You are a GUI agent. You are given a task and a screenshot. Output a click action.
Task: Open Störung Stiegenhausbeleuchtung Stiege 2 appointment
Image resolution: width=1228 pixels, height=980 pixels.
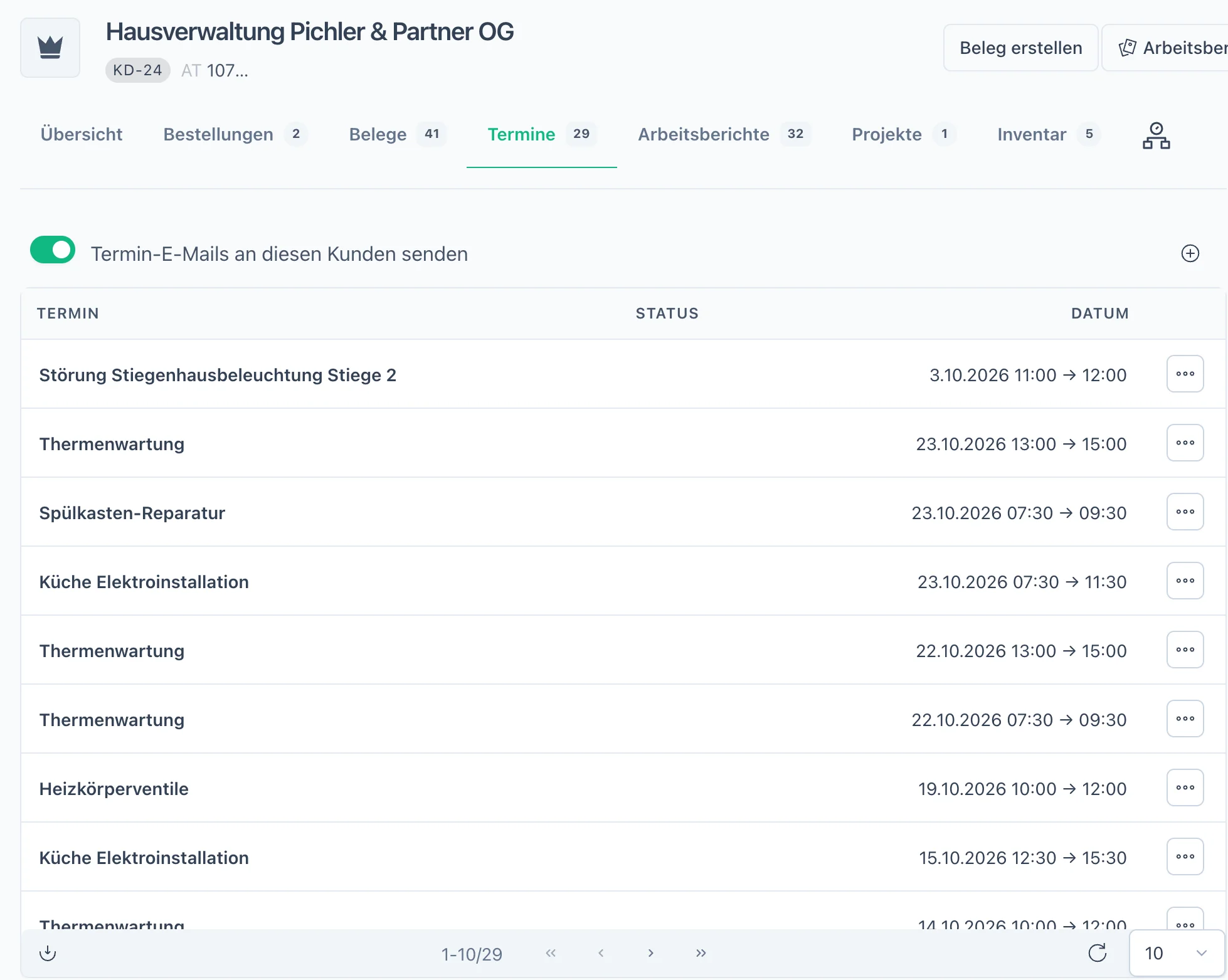pos(218,375)
